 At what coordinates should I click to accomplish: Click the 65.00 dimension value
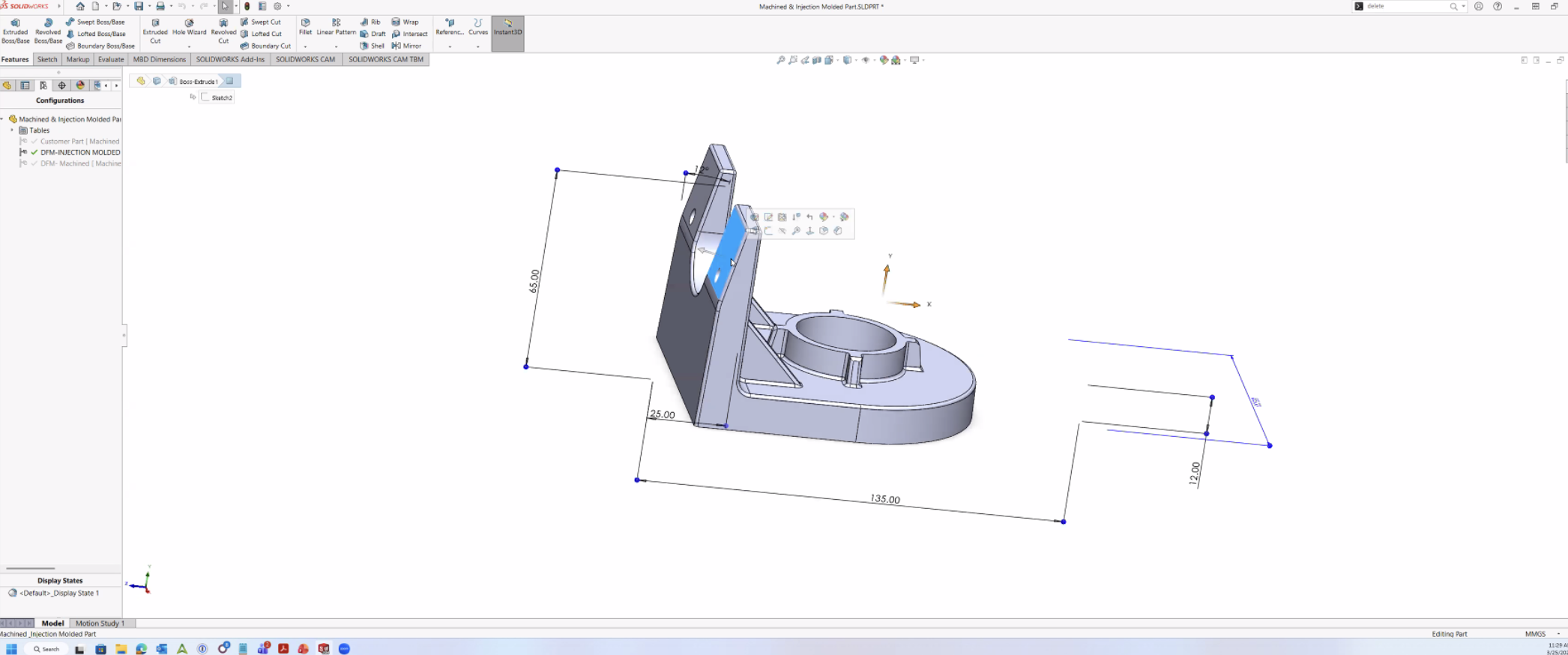point(534,280)
